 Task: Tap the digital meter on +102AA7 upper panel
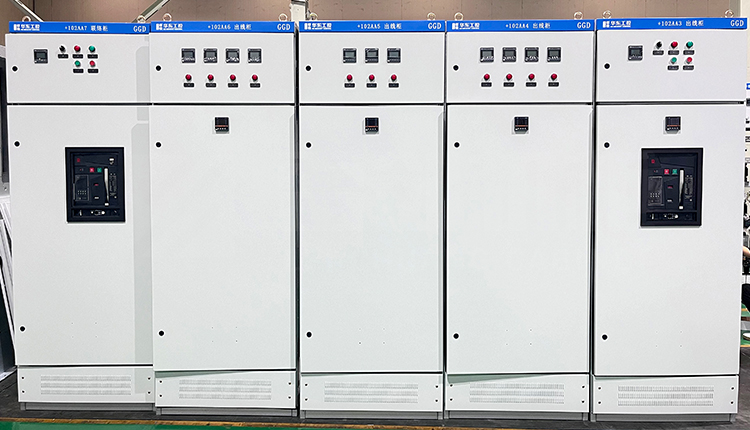(x=40, y=56)
